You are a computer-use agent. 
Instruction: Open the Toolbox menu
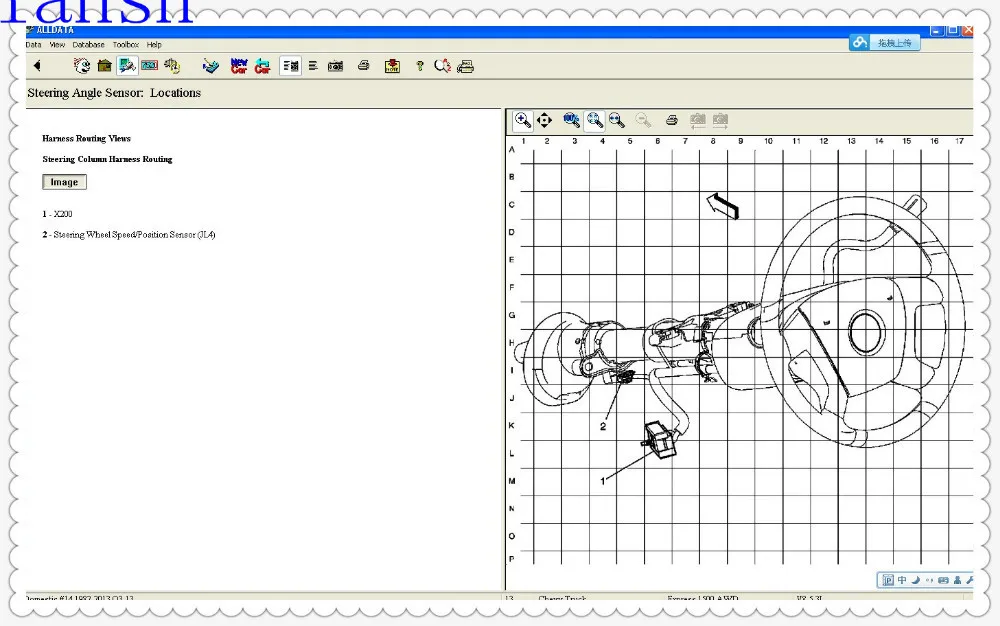[x=126, y=45]
